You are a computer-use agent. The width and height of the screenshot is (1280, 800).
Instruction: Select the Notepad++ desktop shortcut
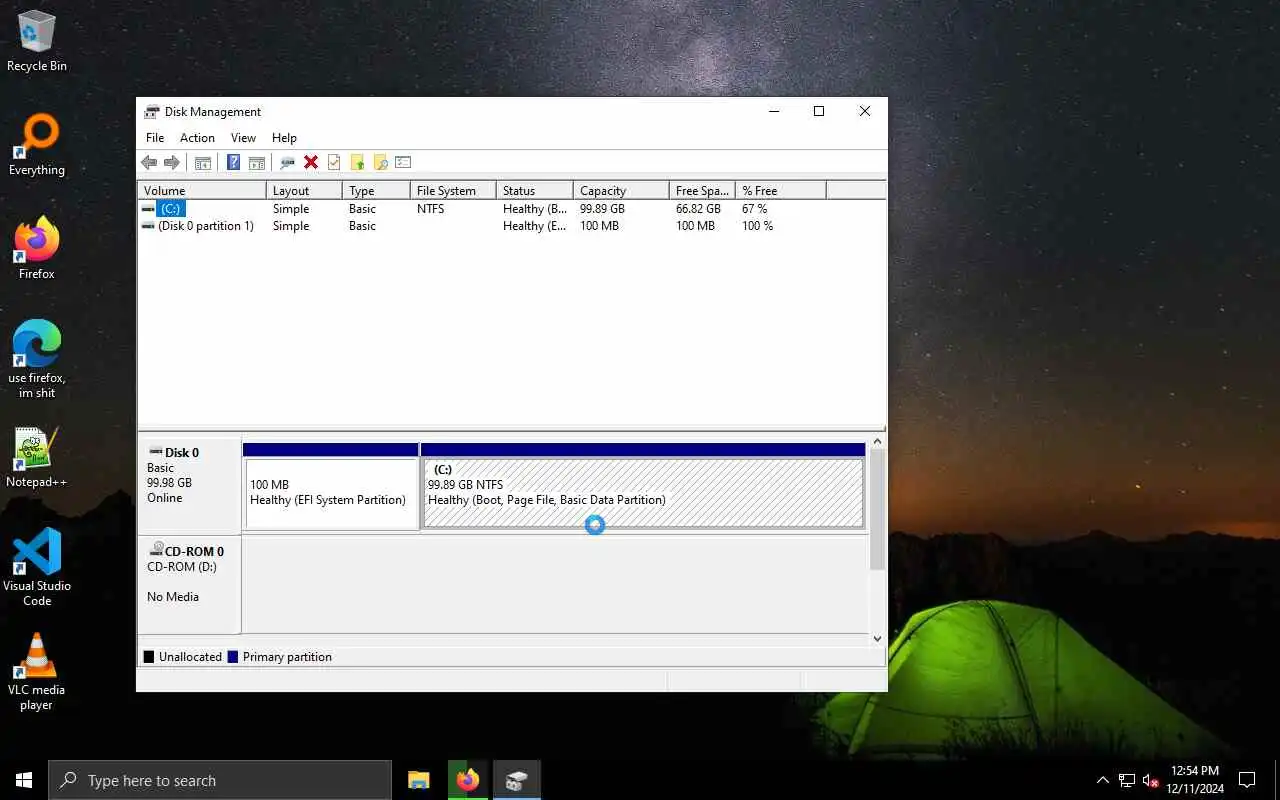point(37,457)
